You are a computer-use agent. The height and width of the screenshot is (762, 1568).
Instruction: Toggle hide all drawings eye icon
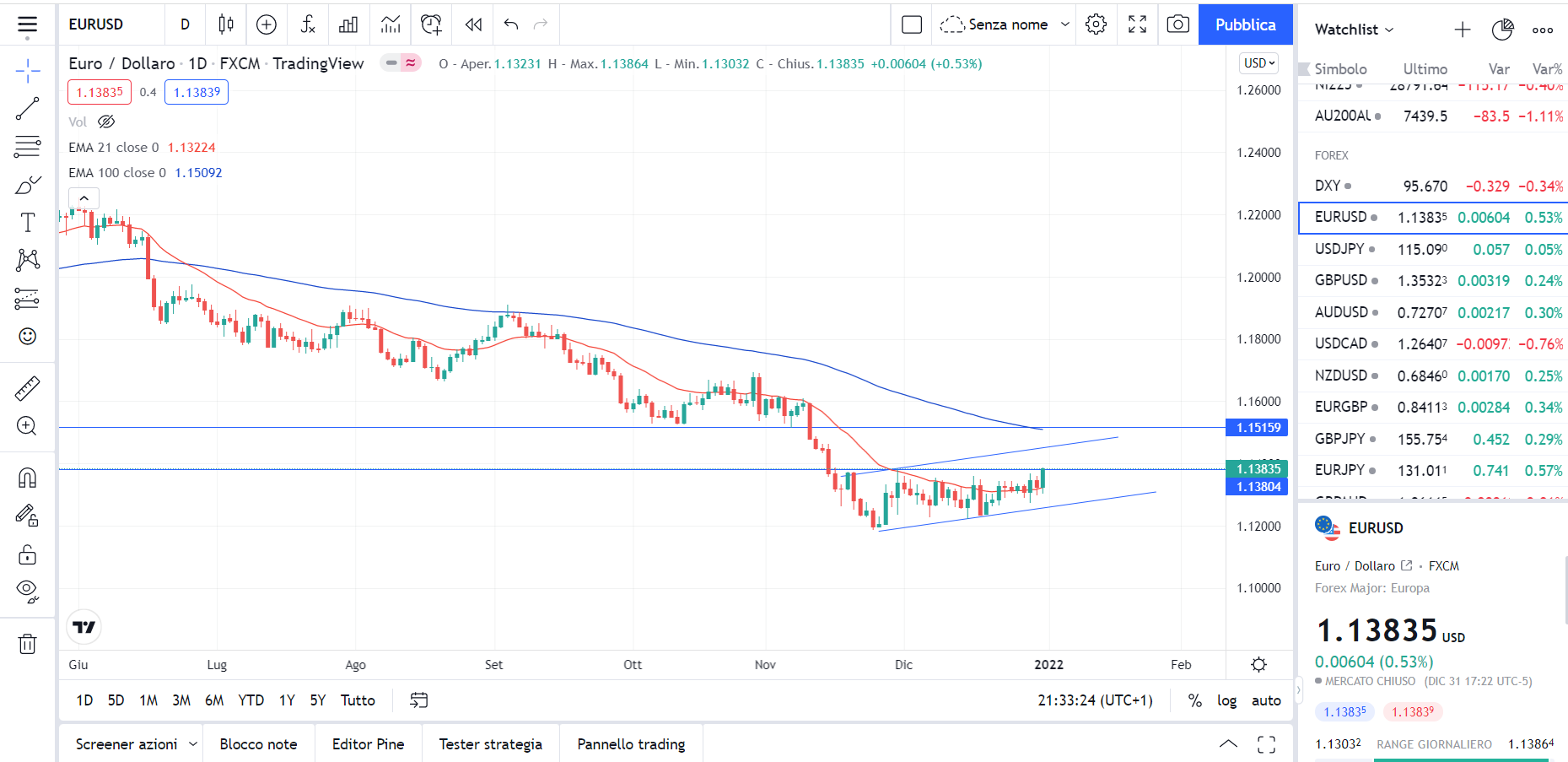(27, 592)
